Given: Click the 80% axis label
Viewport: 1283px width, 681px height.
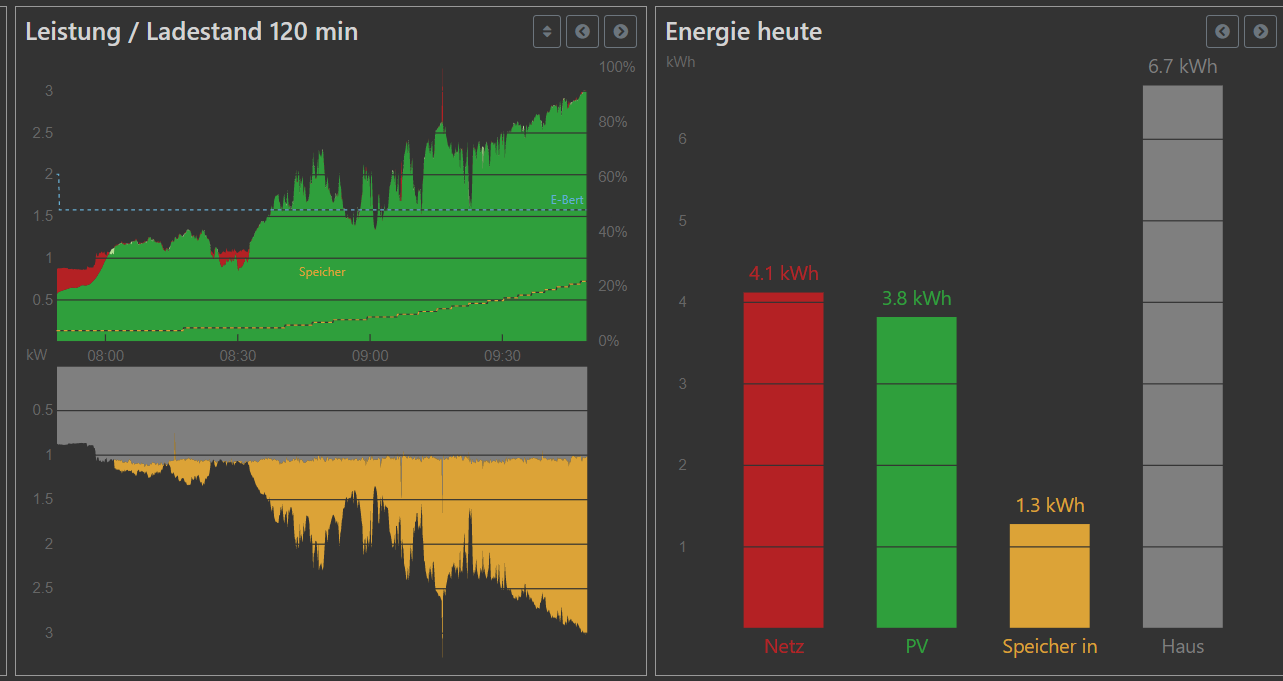Looking at the screenshot, I should 613,122.
